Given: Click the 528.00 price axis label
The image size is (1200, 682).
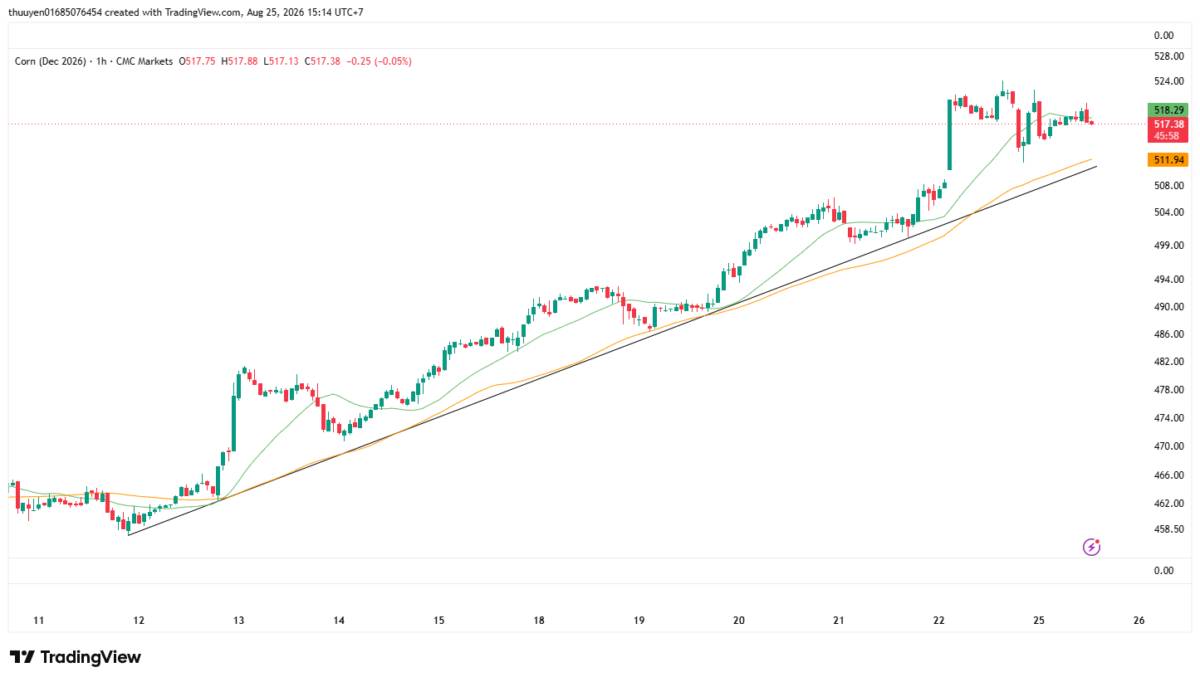Looking at the screenshot, I should coord(1169,57).
